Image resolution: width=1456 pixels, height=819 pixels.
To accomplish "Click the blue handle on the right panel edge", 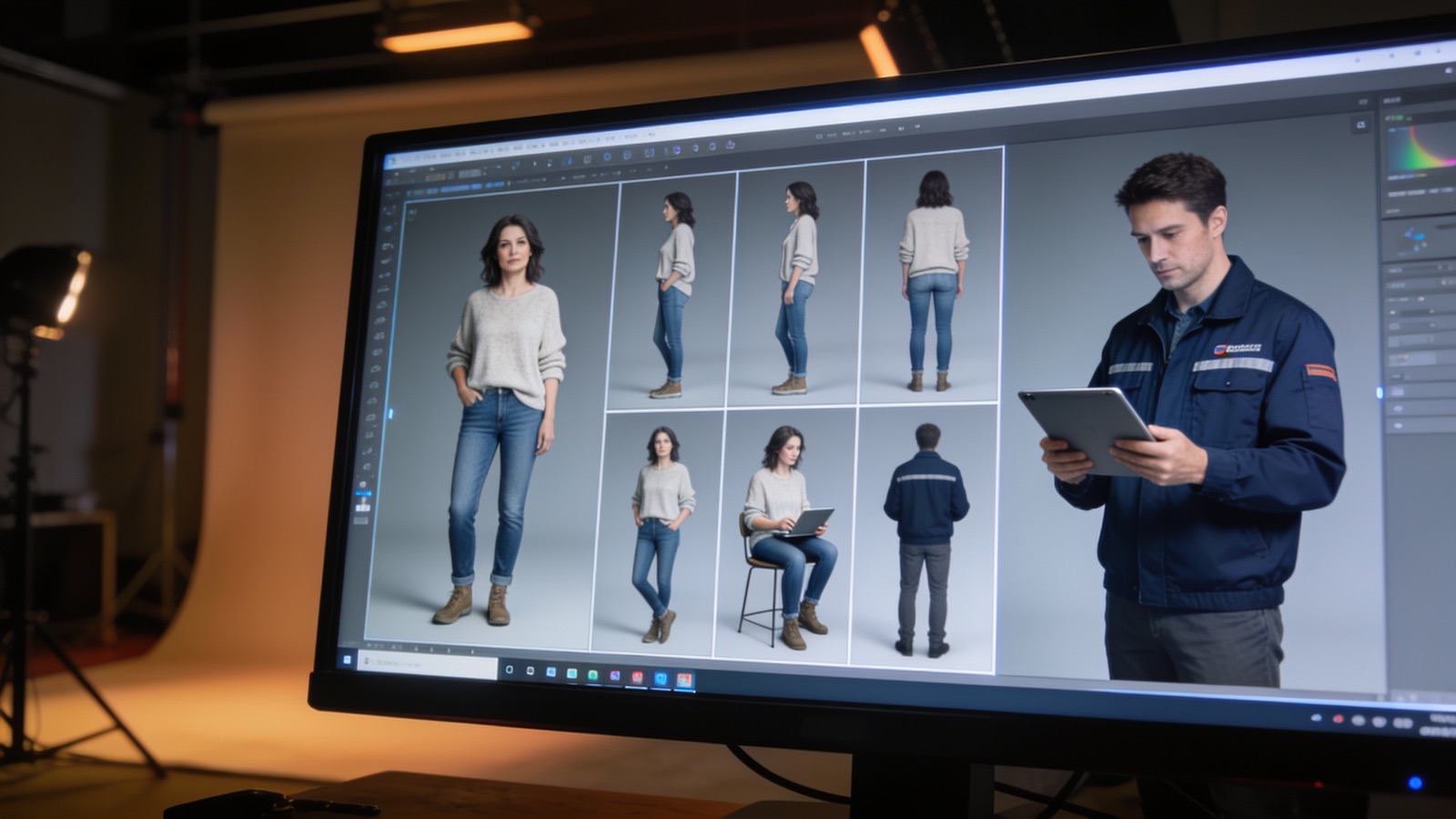I will coord(1379,393).
